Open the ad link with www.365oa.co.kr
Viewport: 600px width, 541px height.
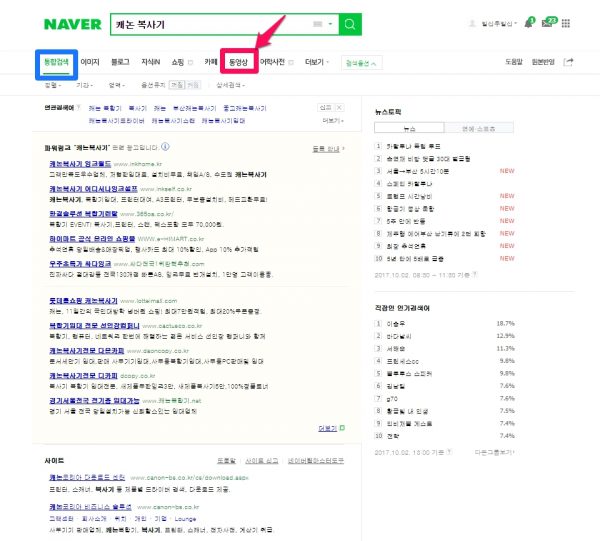pyautogui.click(x=83, y=213)
